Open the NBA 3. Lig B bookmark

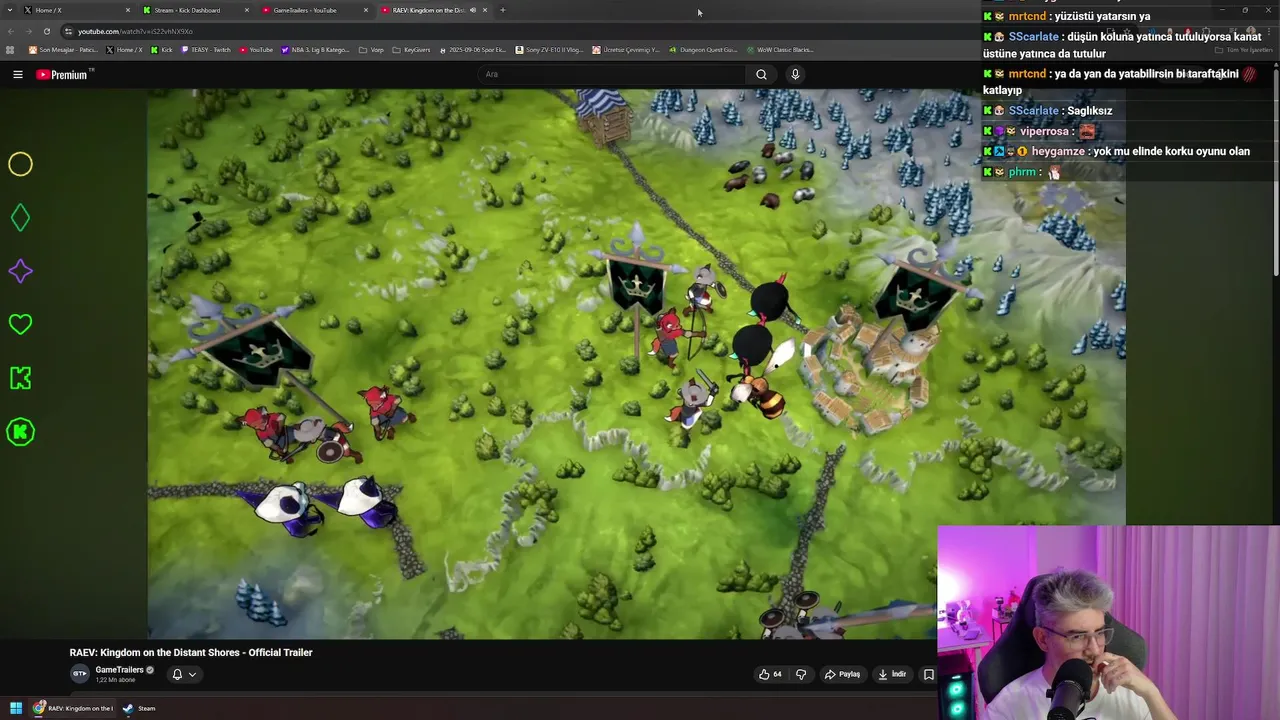pyautogui.click(x=316, y=50)
